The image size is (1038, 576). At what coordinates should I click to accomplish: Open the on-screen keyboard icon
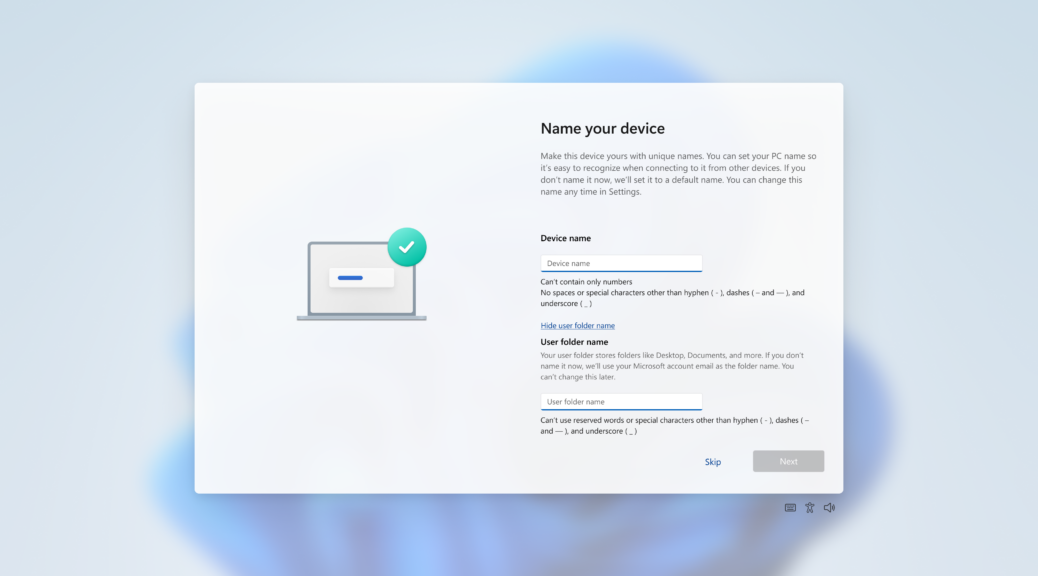(x=790, y=508)
